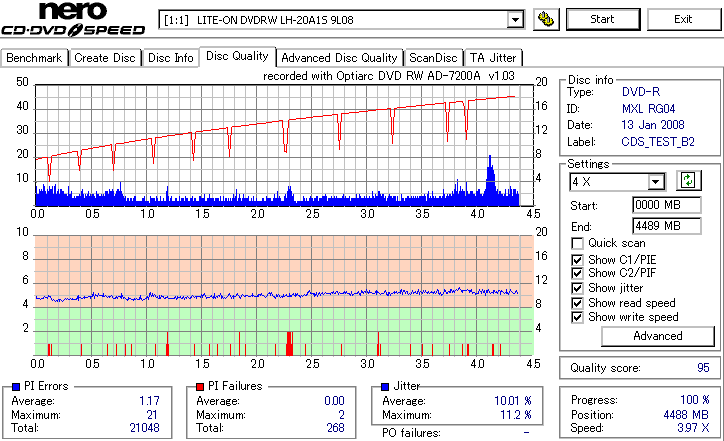Screen dimensions: 724x441
Task: Open the TA Jitter tab
Action: click(493, 58)
